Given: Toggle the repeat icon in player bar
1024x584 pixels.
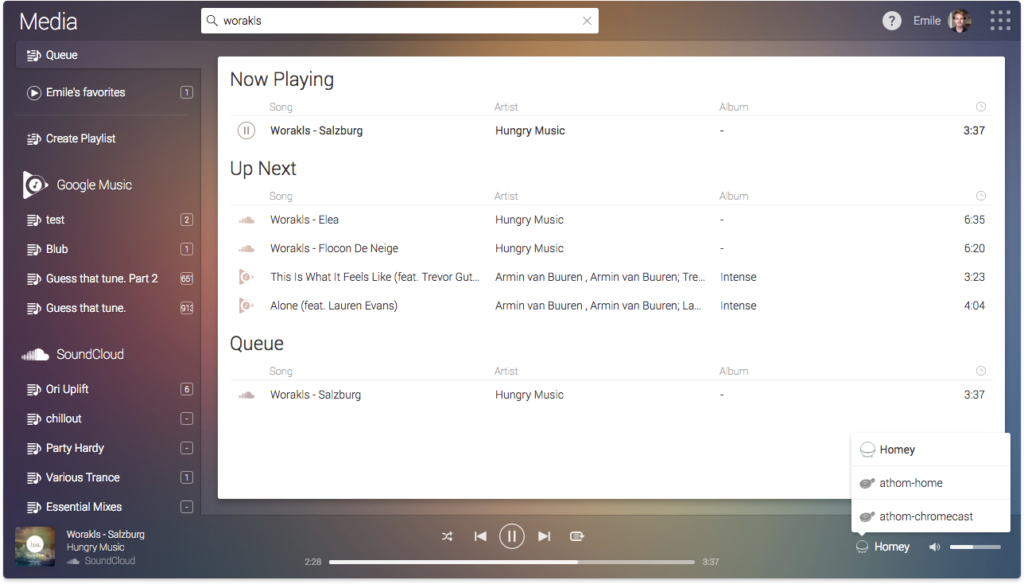Looking at the screenshot, I should (577, 536).
